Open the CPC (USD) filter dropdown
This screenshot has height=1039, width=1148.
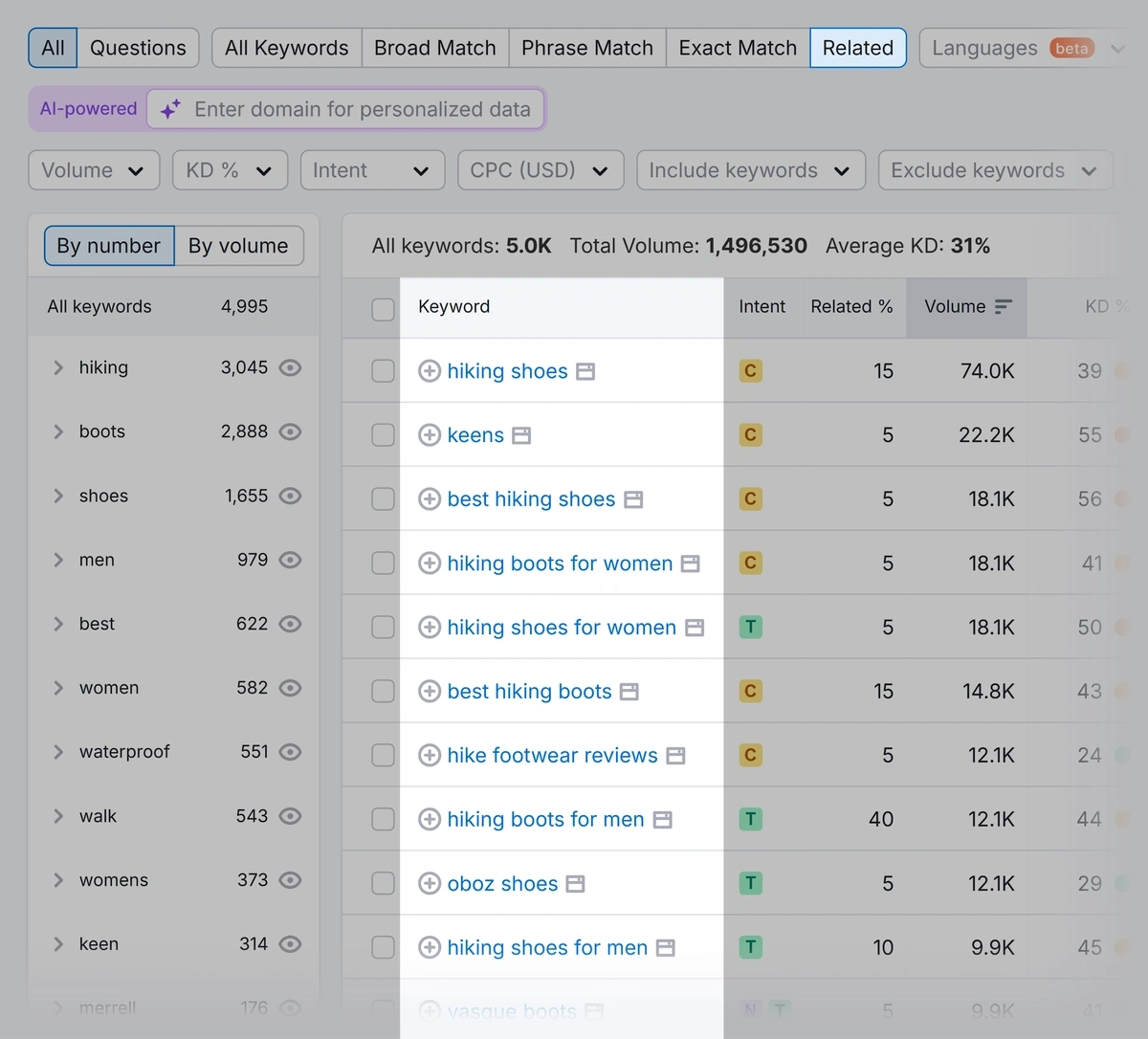541,170
